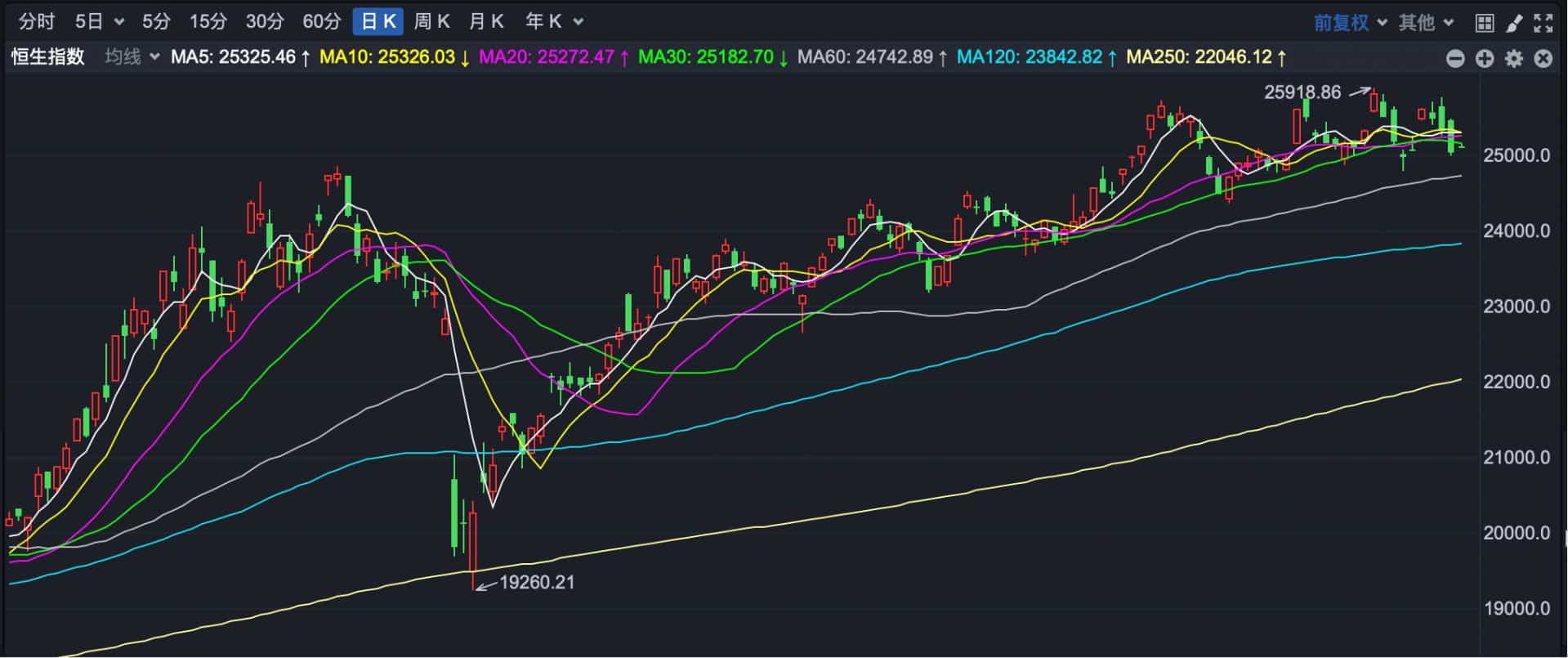Zoom out chart with minus icon
Screen dimensions: 1568x658
tap(1455, 58)
